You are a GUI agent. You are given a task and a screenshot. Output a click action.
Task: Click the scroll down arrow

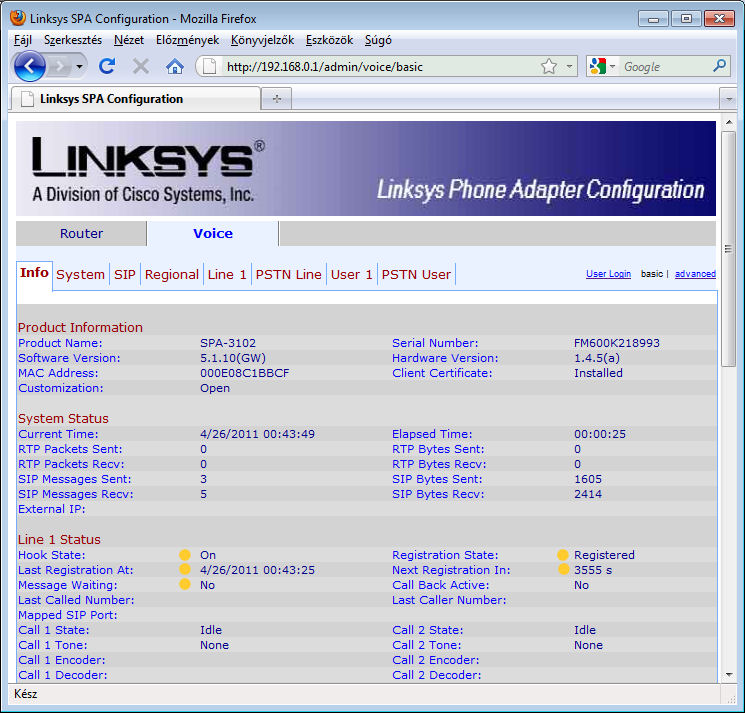[728, 675]
